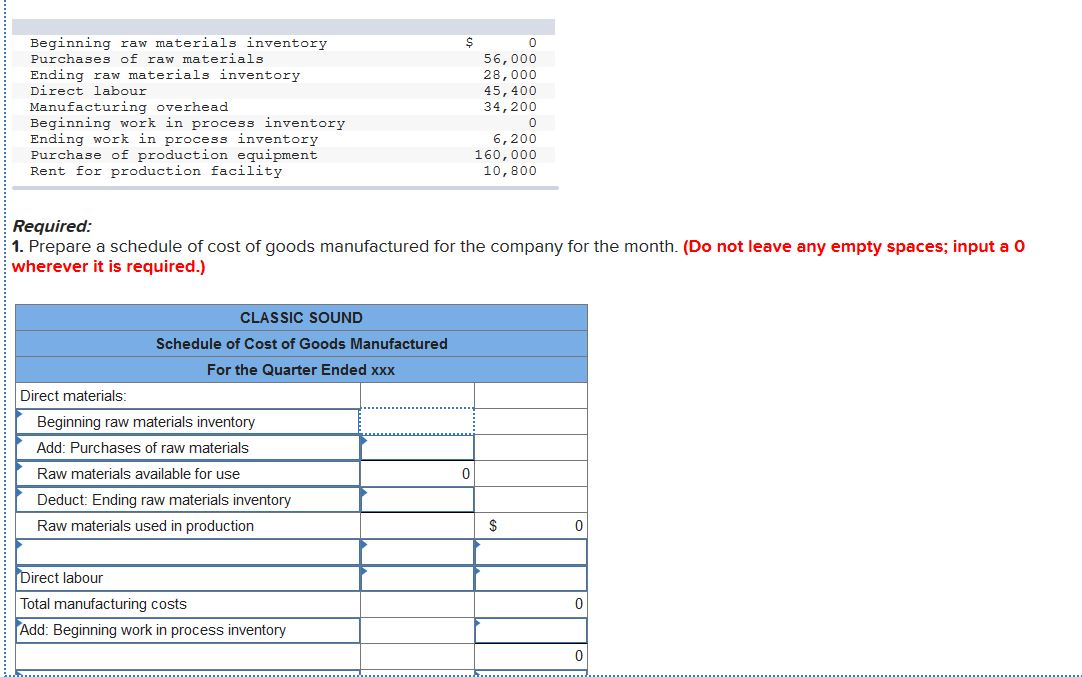The image size is (1082, 677).
Task: Click right amount field in blank row above Direct labour
Action: [531, 552]
